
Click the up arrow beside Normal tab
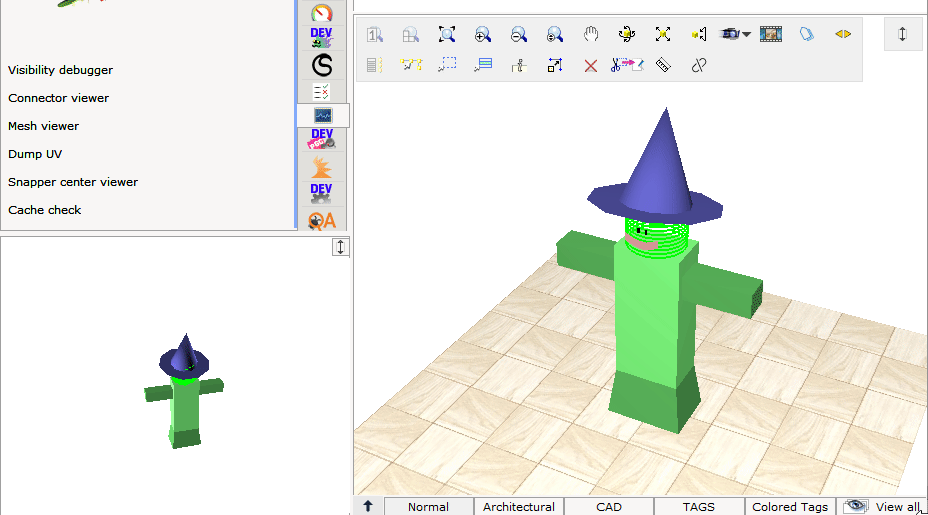(x=368, y=506)
